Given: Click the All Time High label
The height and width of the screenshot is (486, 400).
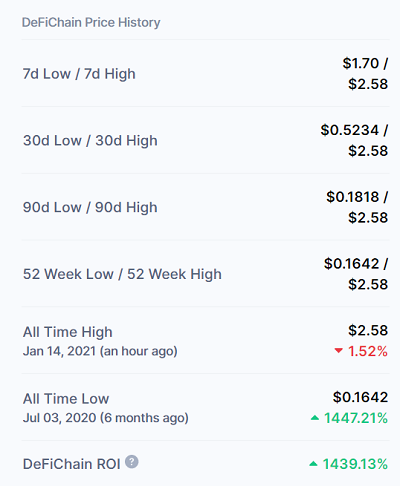Looking at the screenshot, I should pos(68,332).
